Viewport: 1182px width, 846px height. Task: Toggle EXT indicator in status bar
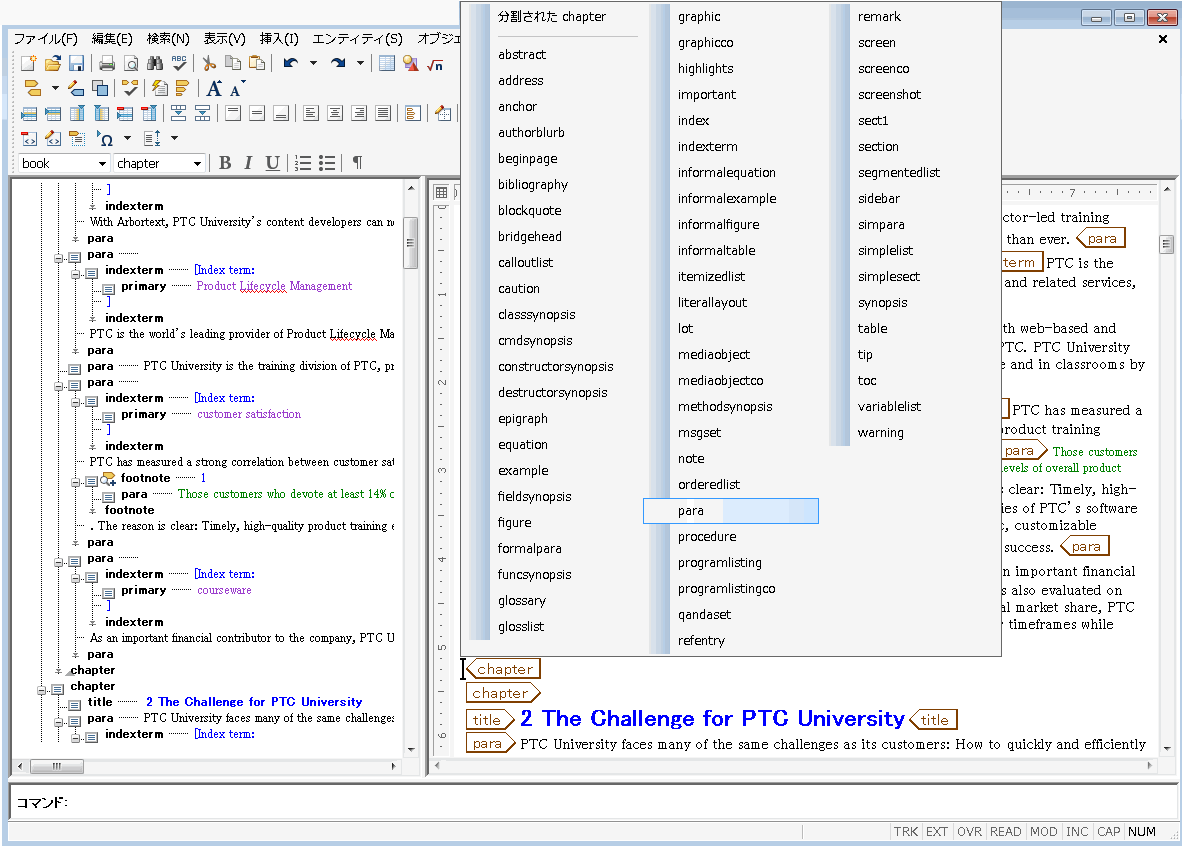coord(936,831)
